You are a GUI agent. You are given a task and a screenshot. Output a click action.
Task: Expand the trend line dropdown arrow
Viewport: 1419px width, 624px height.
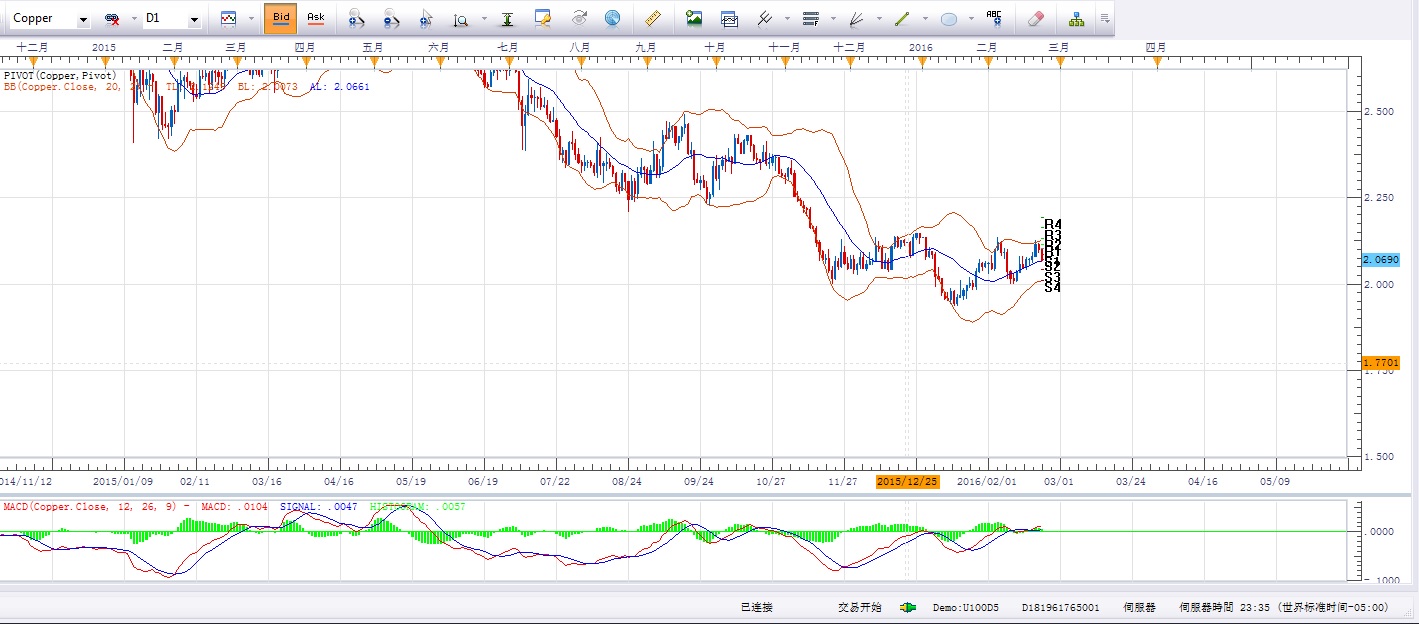coord(925,19)
